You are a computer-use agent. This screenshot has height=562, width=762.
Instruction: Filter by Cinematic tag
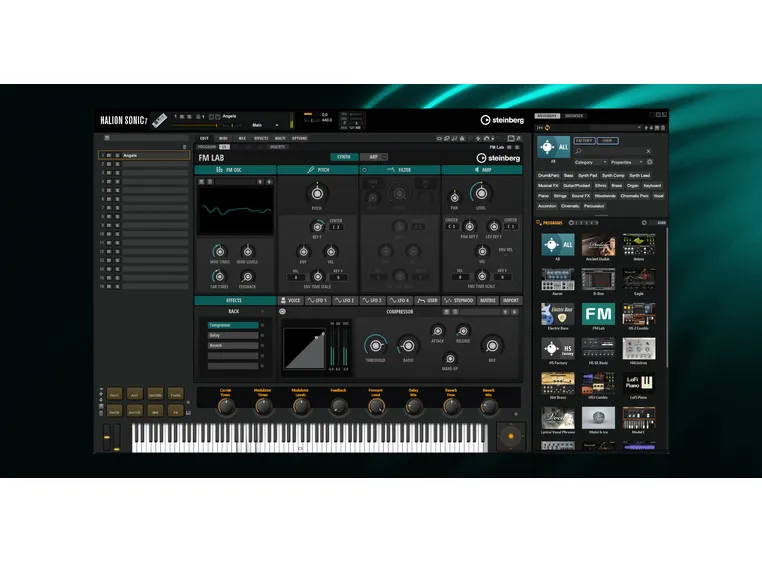pos(570,206)
